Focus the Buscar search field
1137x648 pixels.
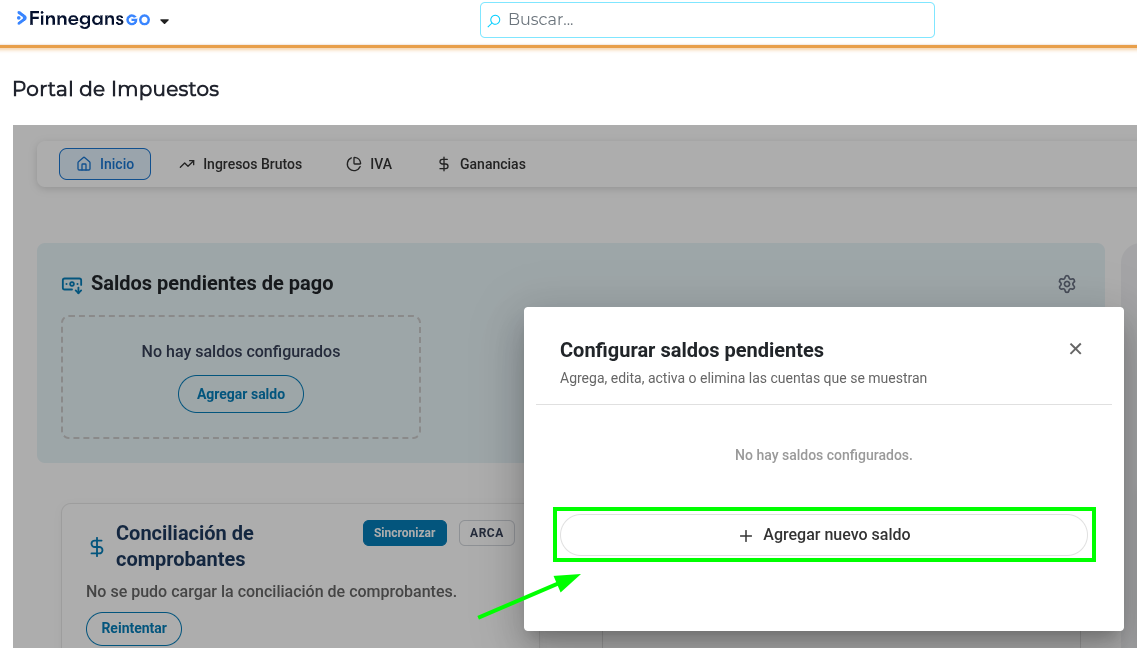[707, 20]
